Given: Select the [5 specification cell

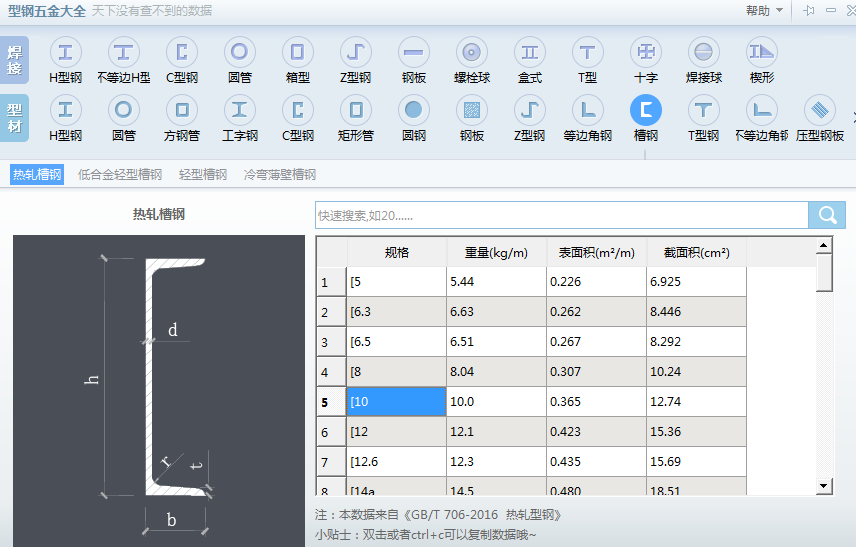Looking at the screenshot, I should click(396, 282).
